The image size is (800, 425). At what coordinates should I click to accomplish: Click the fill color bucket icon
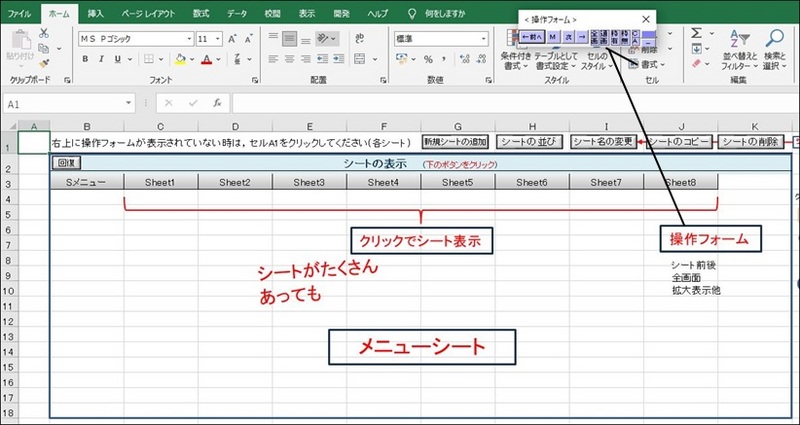point(179,60)
